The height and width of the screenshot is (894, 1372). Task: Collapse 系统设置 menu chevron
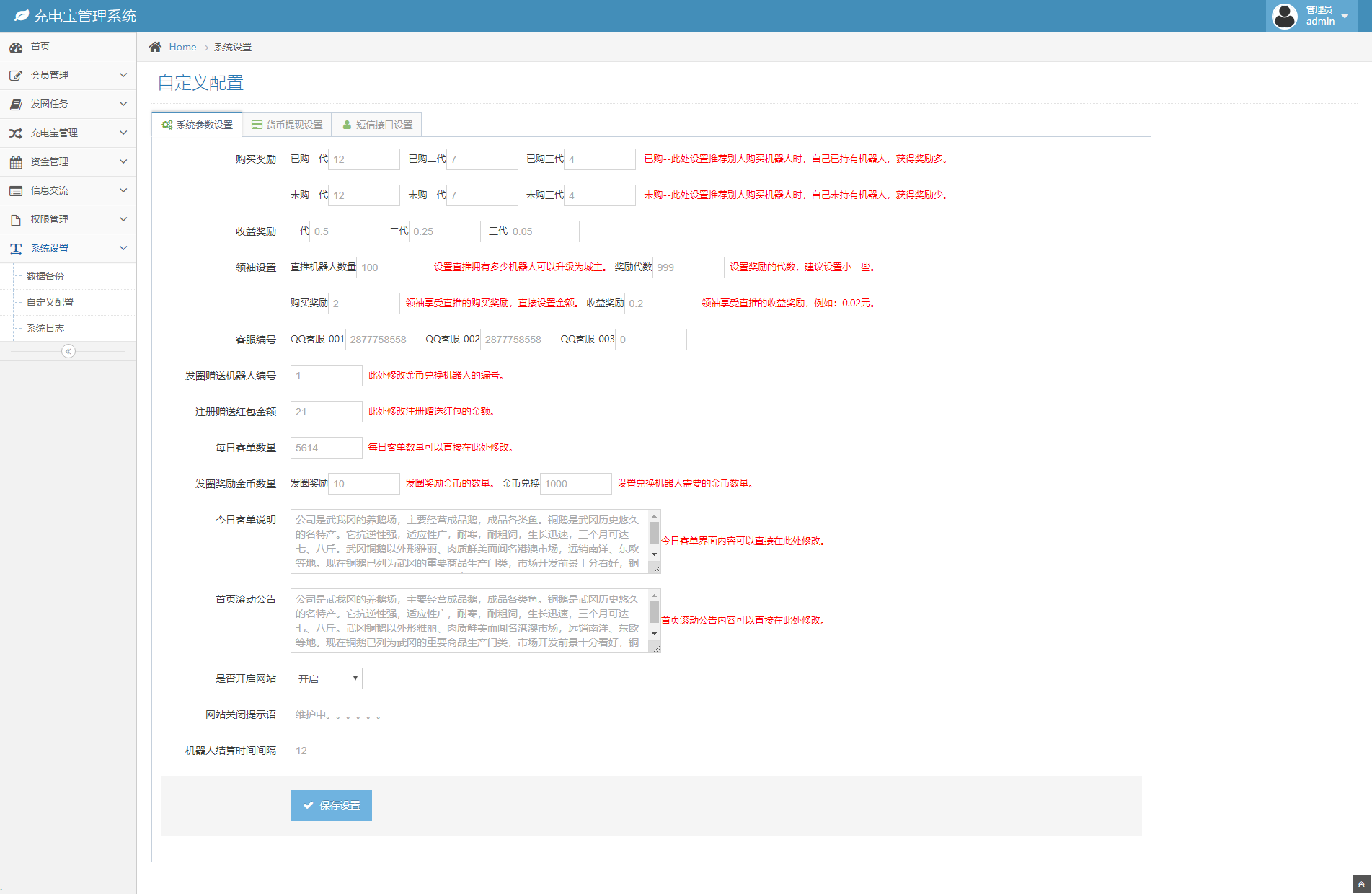click(123, 248)
